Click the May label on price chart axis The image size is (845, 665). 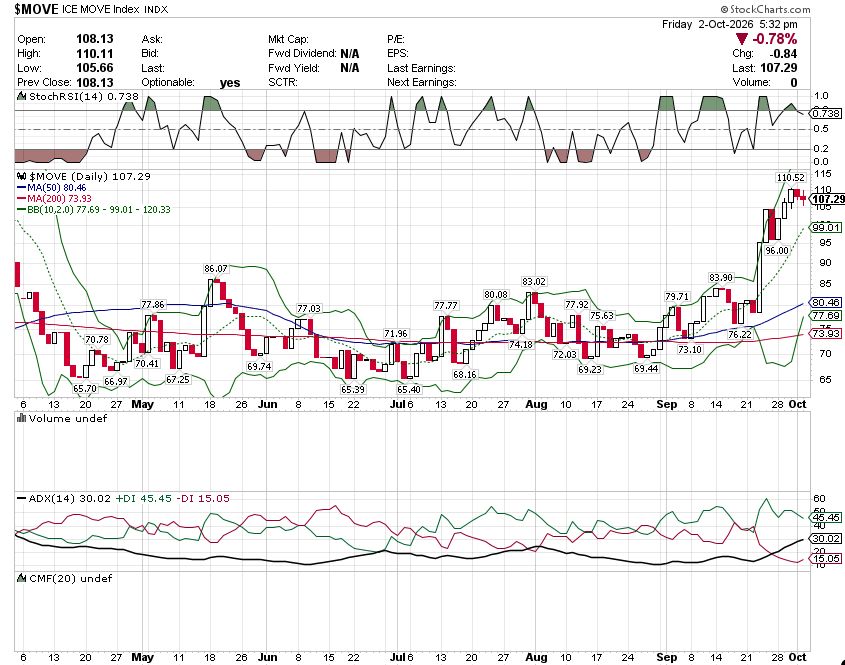click(142, 404)
